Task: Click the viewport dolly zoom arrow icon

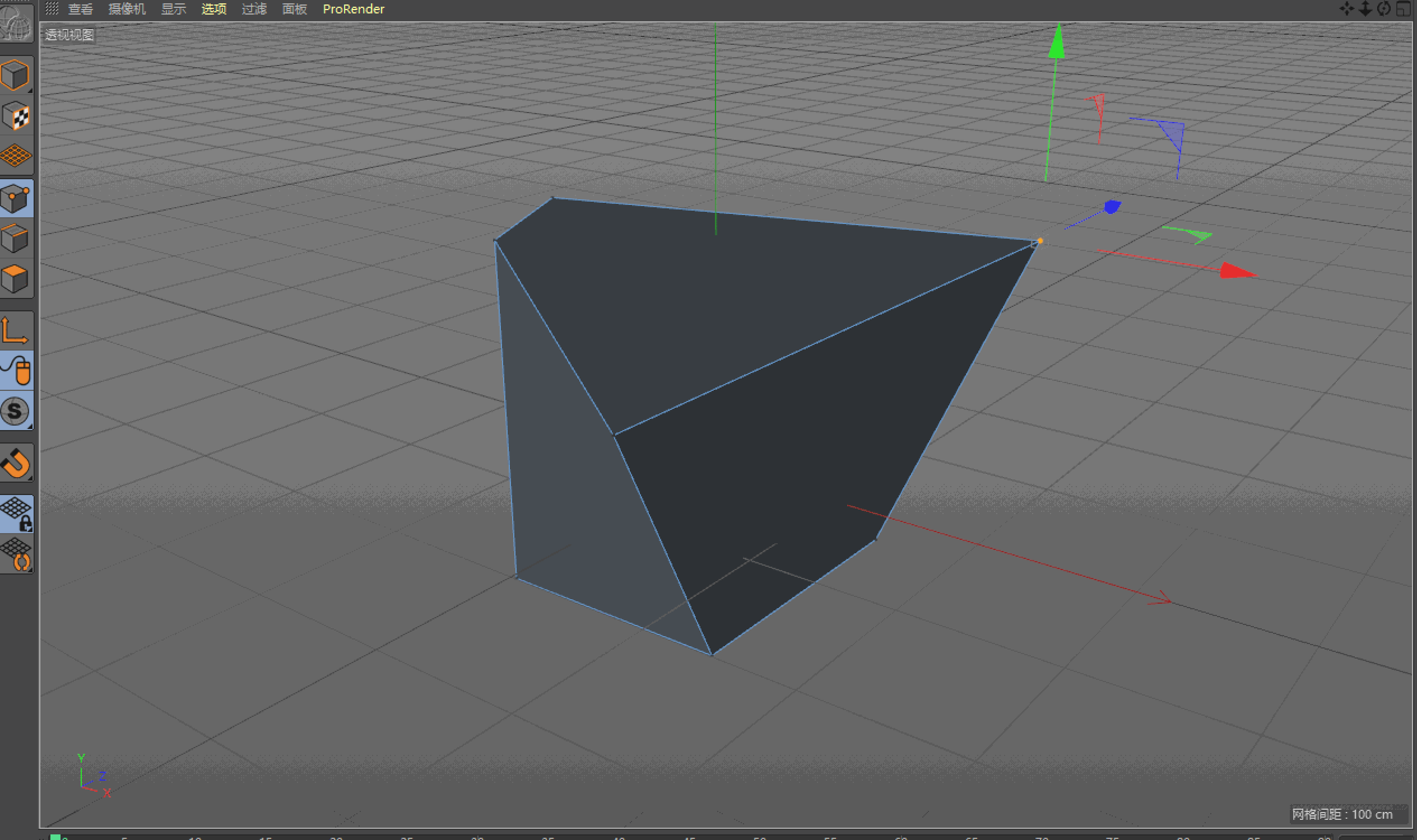Action: click(x=1365, y=8)
